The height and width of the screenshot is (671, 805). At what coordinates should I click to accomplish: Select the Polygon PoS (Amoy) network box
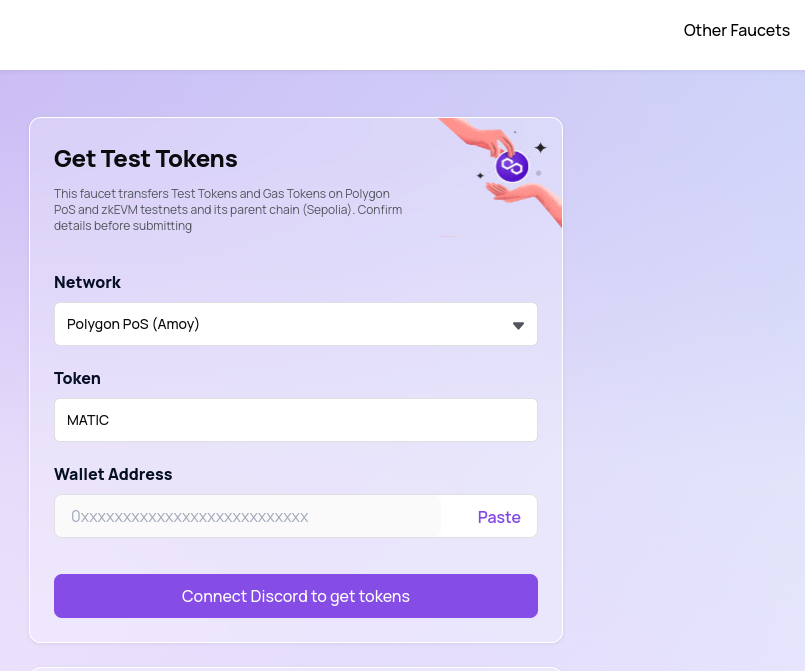click(x=280, y=324)
